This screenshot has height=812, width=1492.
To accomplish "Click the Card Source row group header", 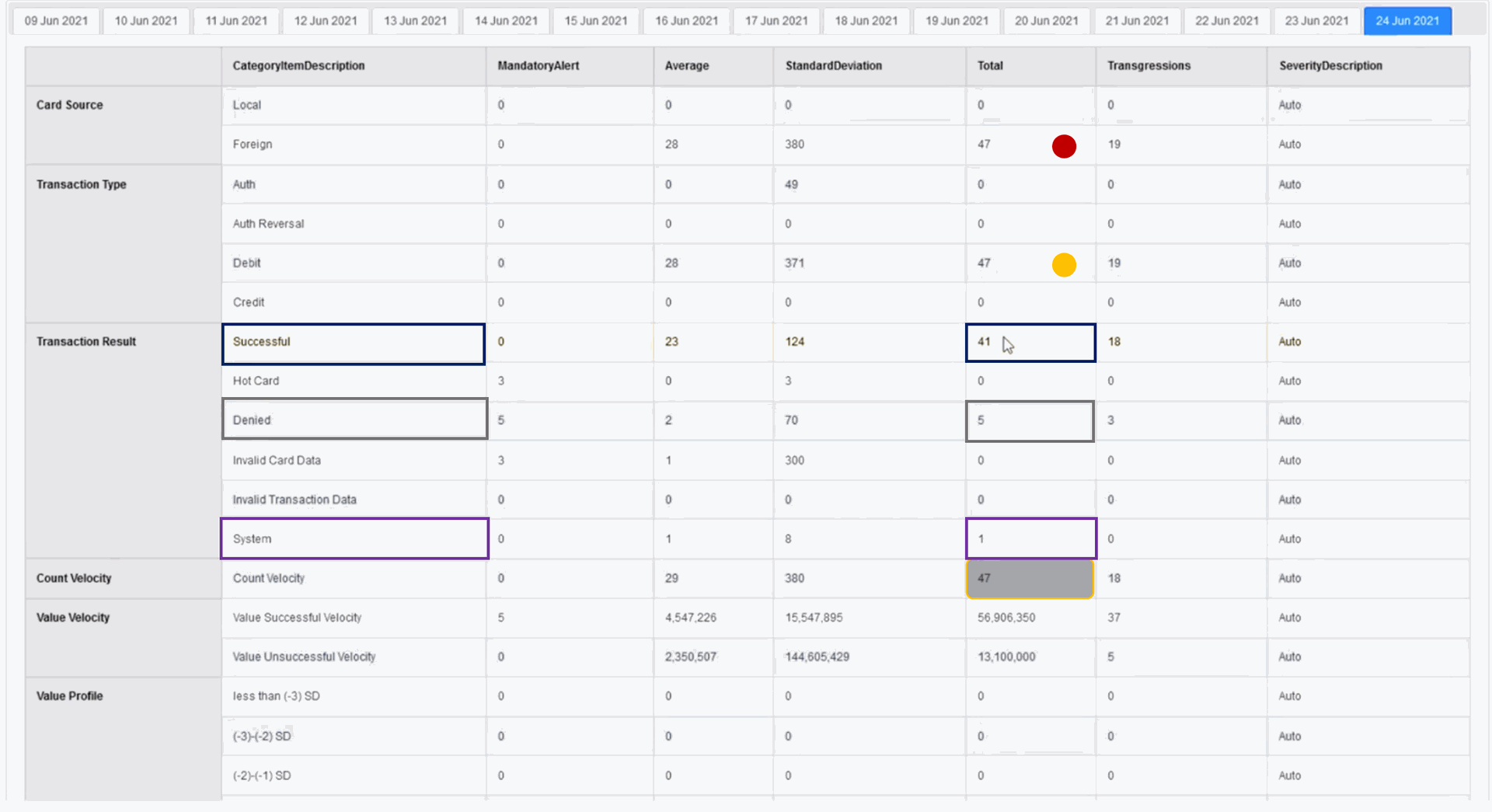I will (69, 105).
